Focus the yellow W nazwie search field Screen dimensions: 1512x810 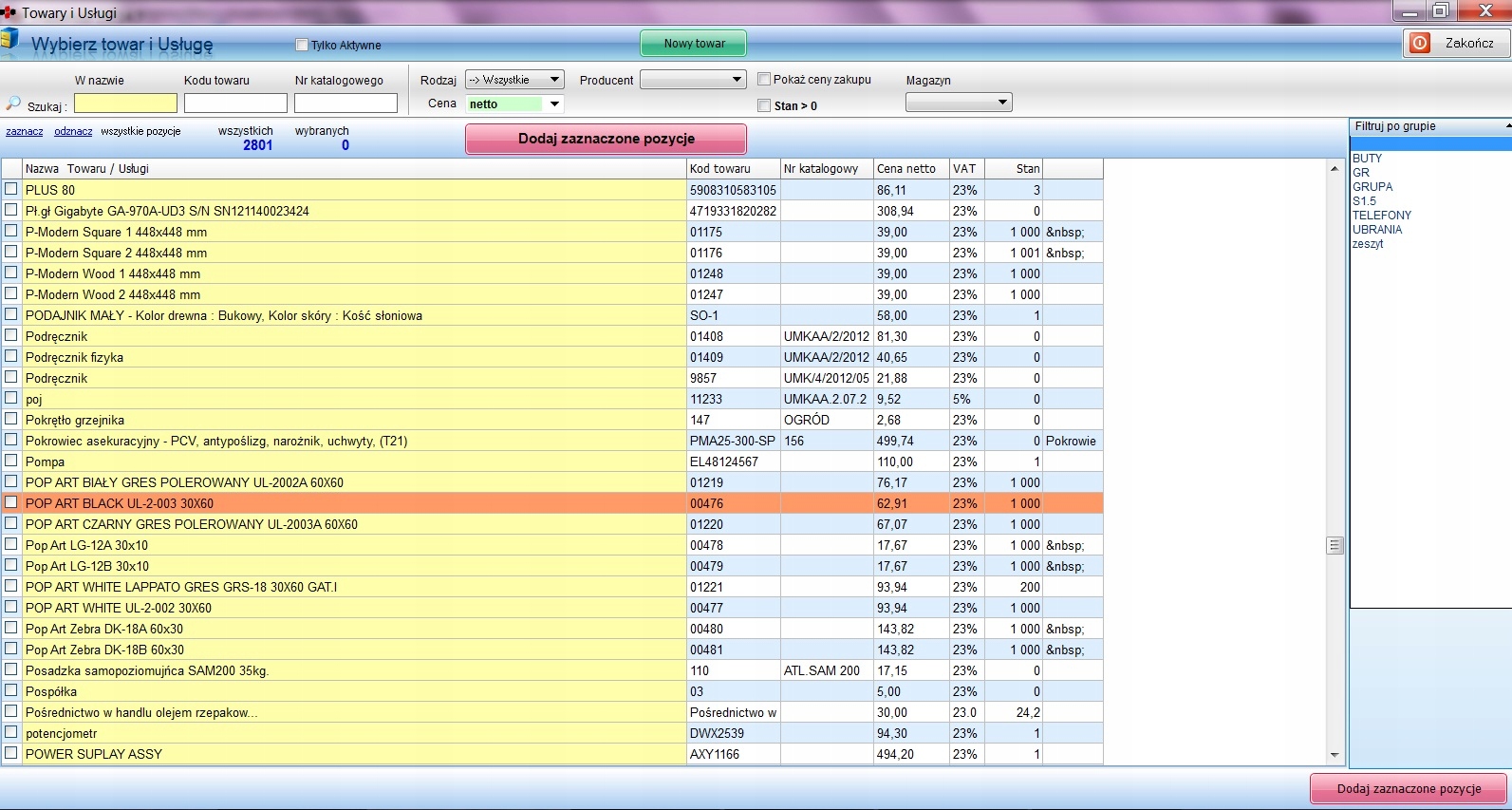[x=125, y=104]
